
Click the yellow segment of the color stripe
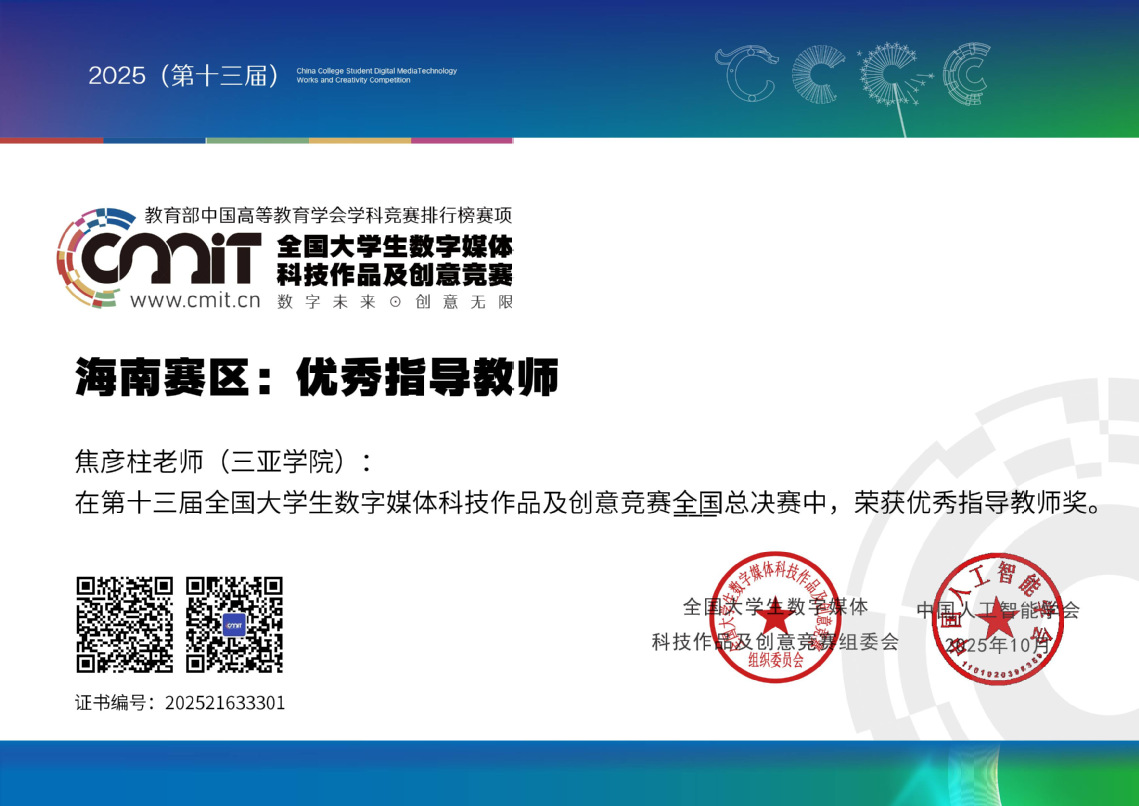pos(359,141)
